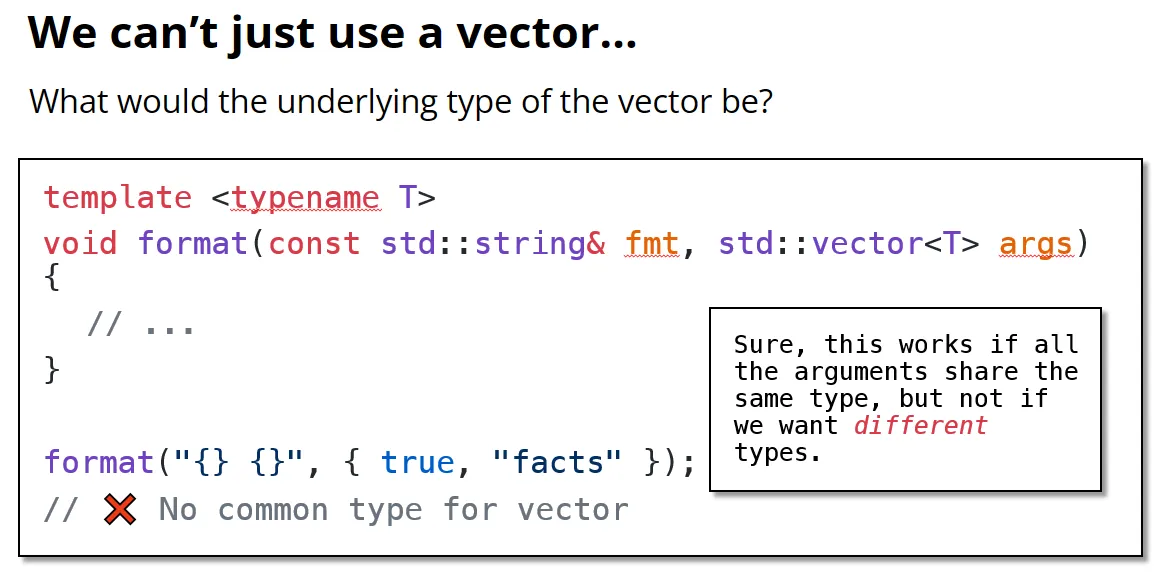This screenshot has height=578, width=1159.
Task: Click the orange "fmt" parameter name
Action: click(652, 243)
